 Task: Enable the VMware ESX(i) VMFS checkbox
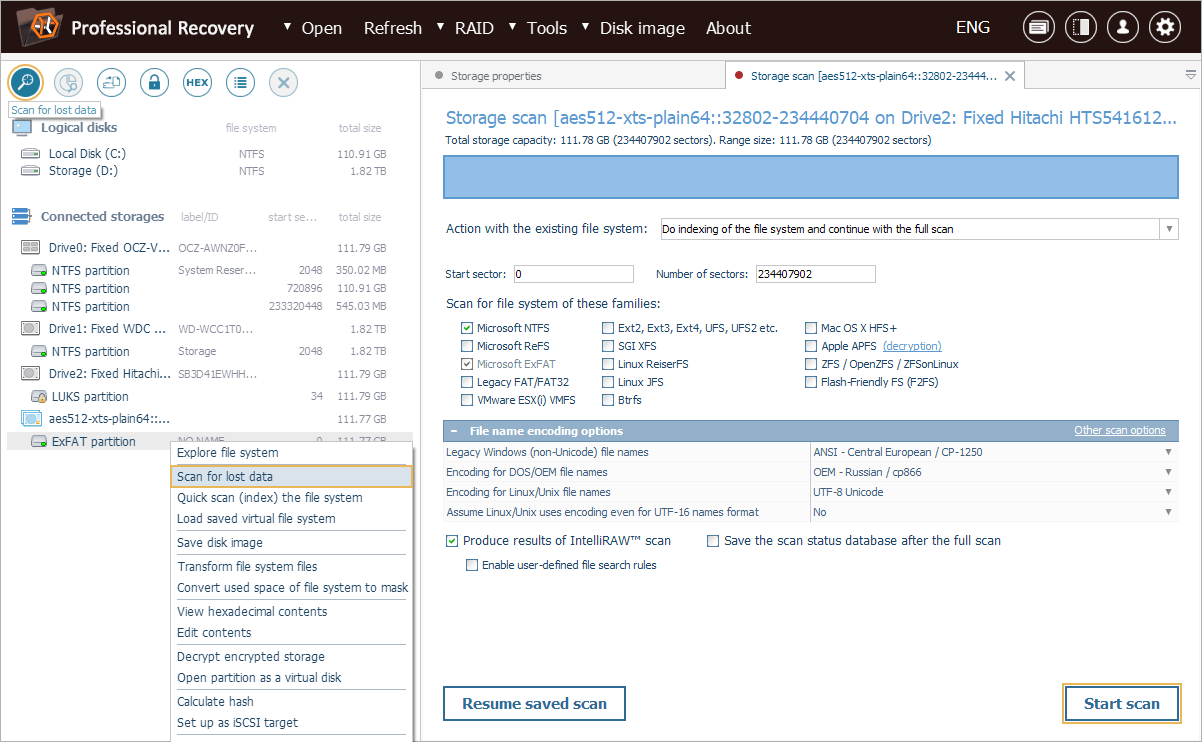click(x=467, y=400)
